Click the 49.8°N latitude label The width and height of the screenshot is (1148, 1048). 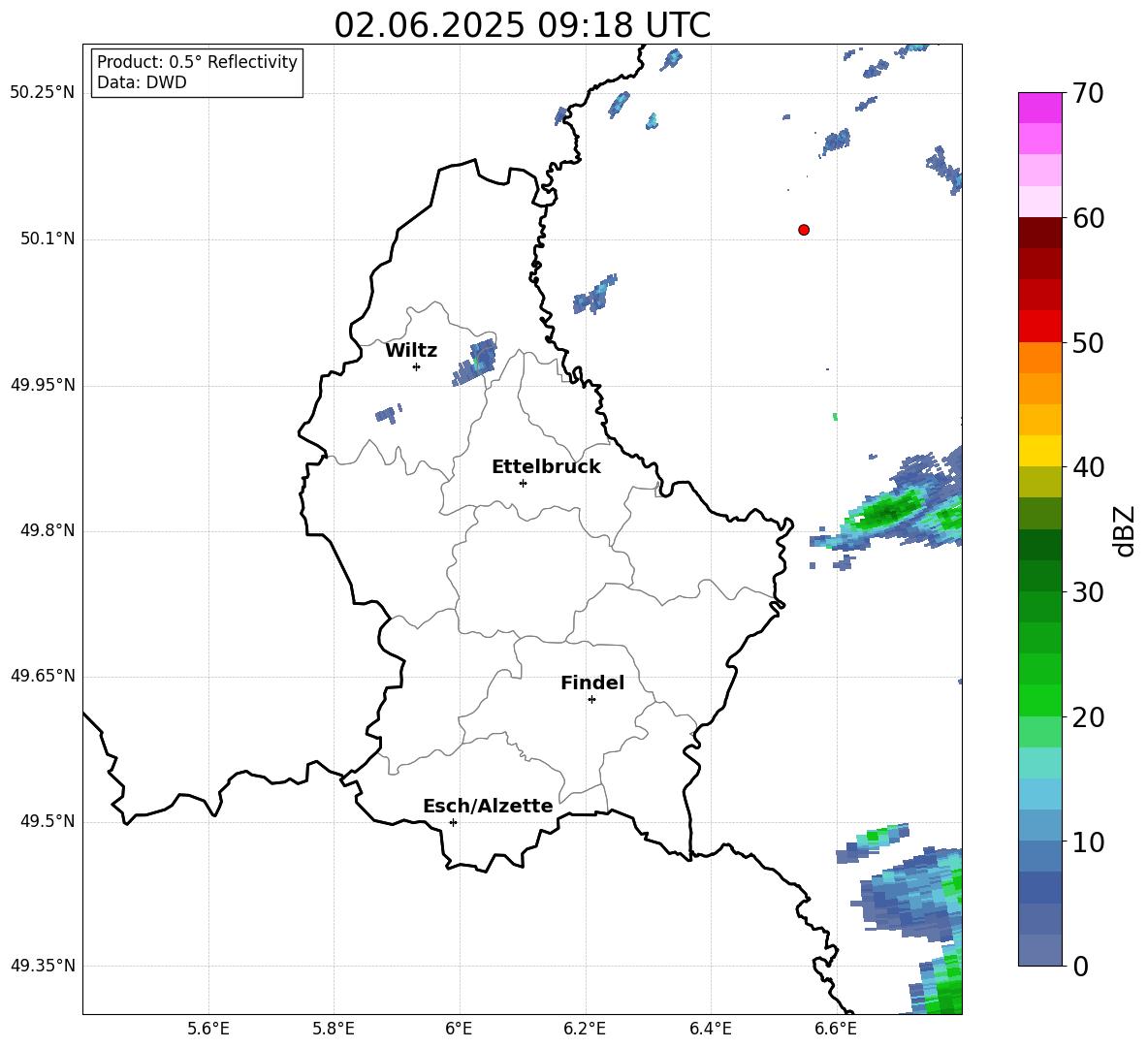(48, 530)
